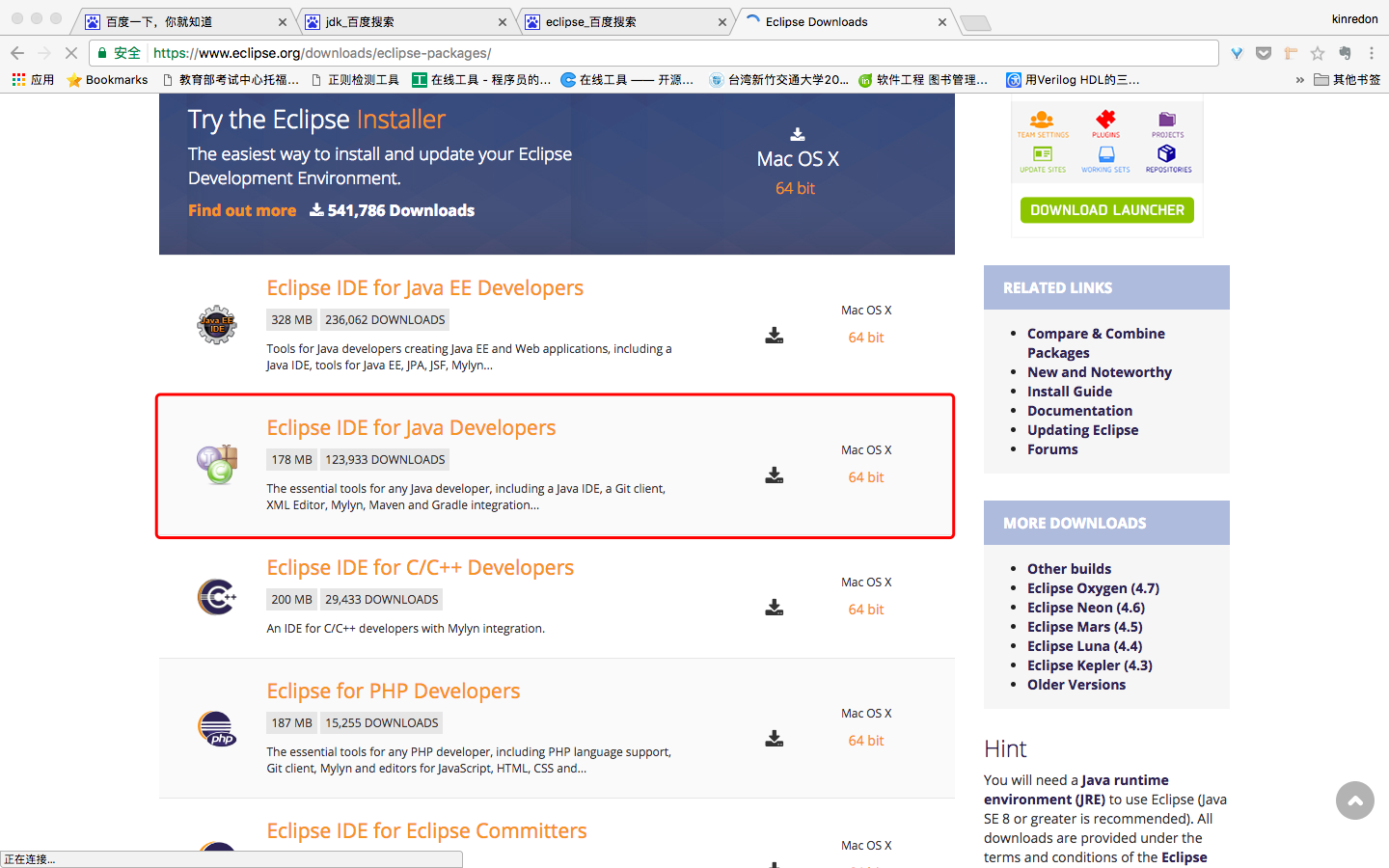Viewport: 1389px width, 868px height.
Task: Click the C/C++ package logo
Action: pos(217,597)
